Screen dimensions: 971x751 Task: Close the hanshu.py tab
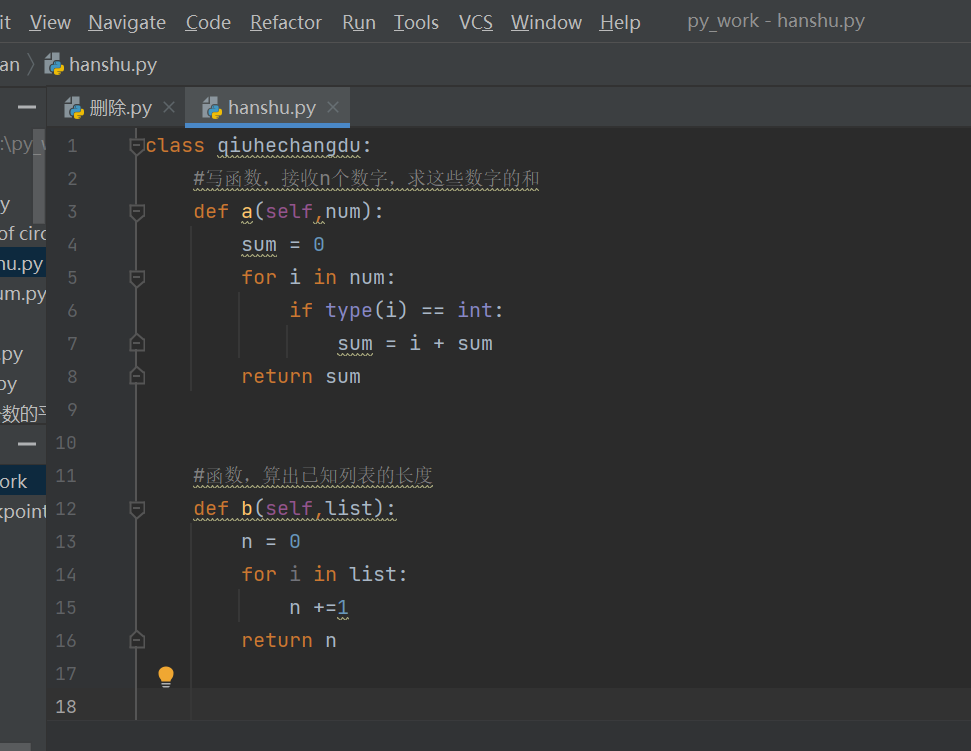pyautogui.click(x=333, y=108)
